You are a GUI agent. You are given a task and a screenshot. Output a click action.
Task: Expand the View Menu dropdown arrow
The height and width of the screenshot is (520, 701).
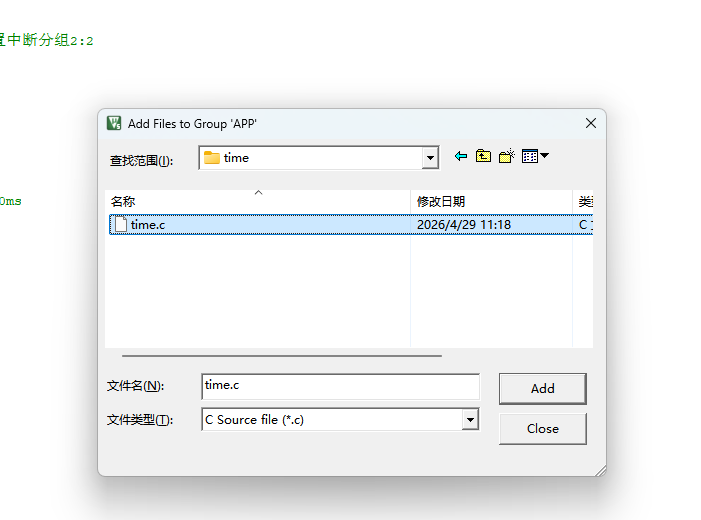(544, 156)
